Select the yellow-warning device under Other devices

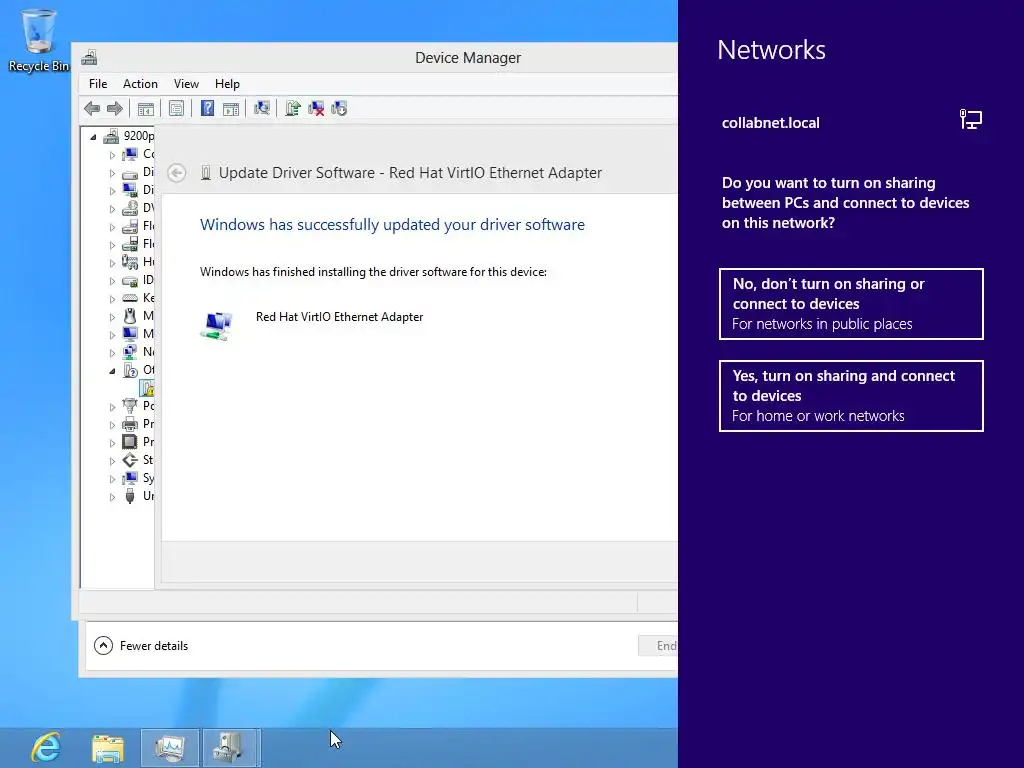coord(148,389)
